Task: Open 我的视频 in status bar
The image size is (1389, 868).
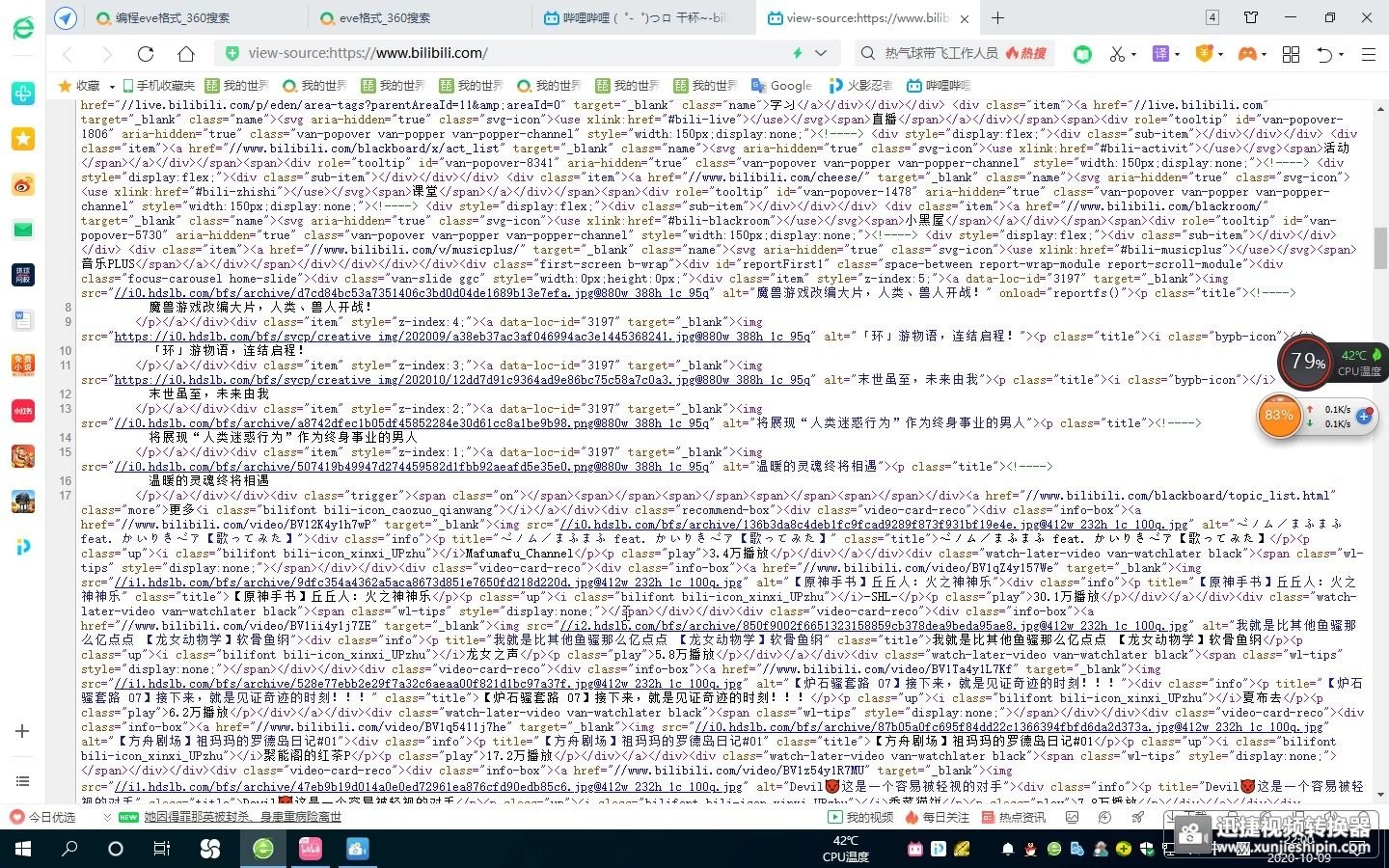Action: click(x=861, y=817)
